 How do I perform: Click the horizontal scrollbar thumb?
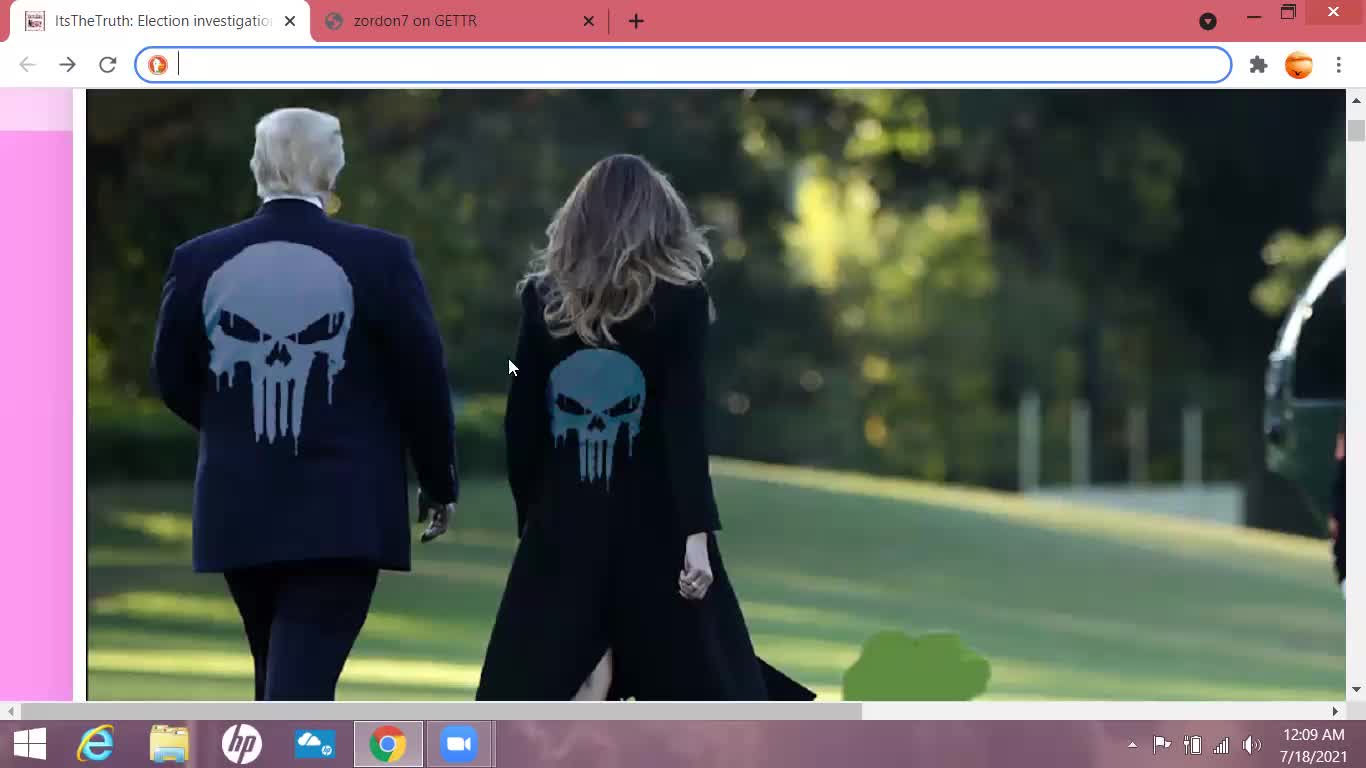pos(441,711)
